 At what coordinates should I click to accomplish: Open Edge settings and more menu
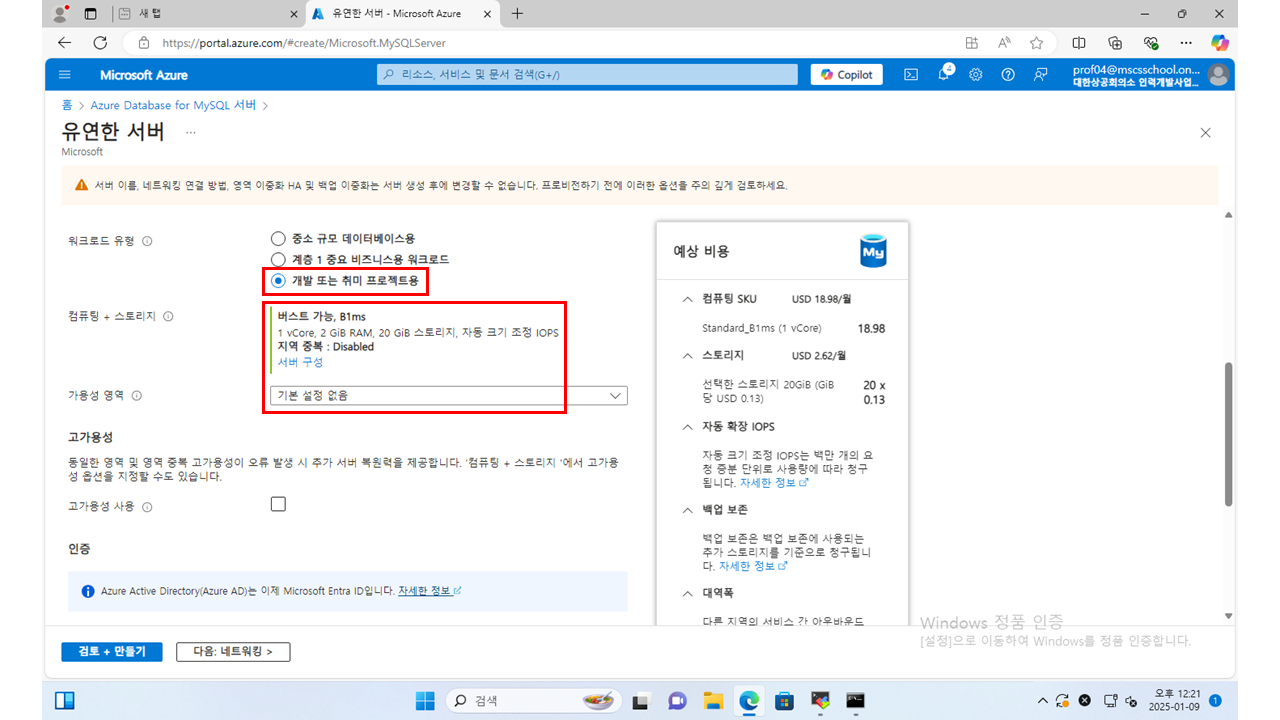click(1186, 43)
